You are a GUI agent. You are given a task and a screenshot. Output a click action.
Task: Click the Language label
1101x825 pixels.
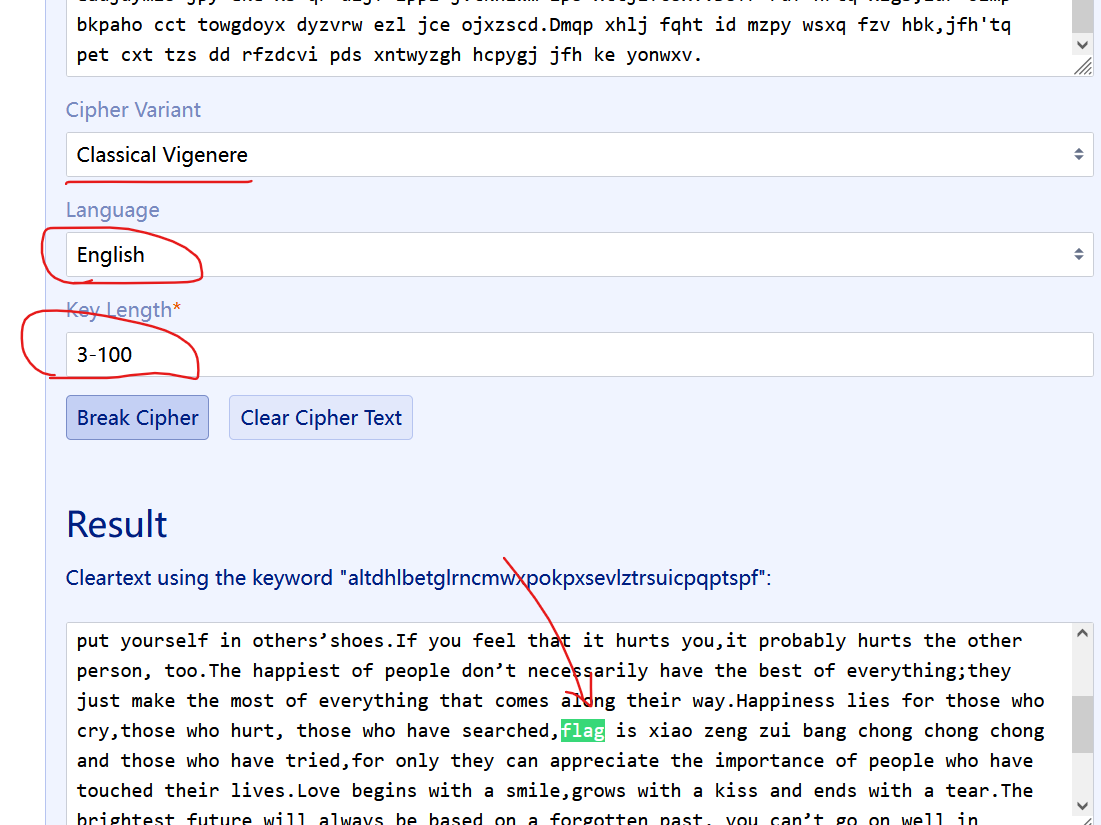(112, 210)
